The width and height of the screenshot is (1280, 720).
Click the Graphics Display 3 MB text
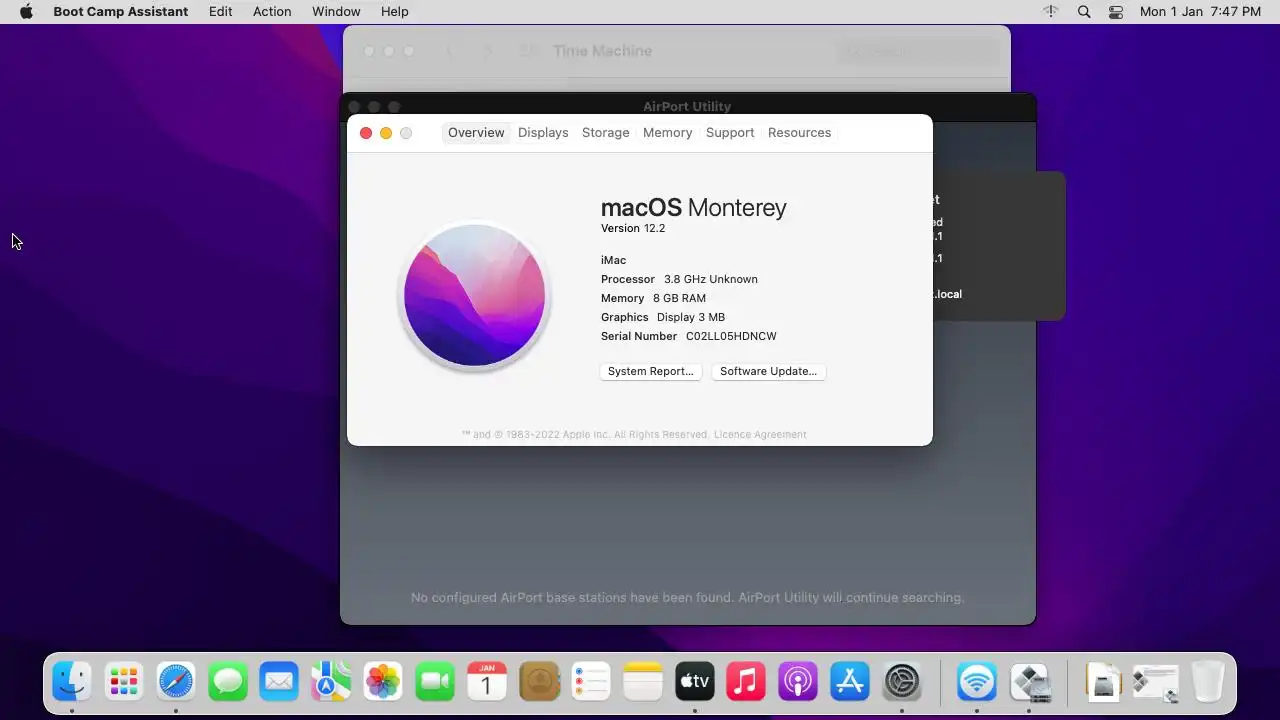pyautogui.click(x=663, y=317)
